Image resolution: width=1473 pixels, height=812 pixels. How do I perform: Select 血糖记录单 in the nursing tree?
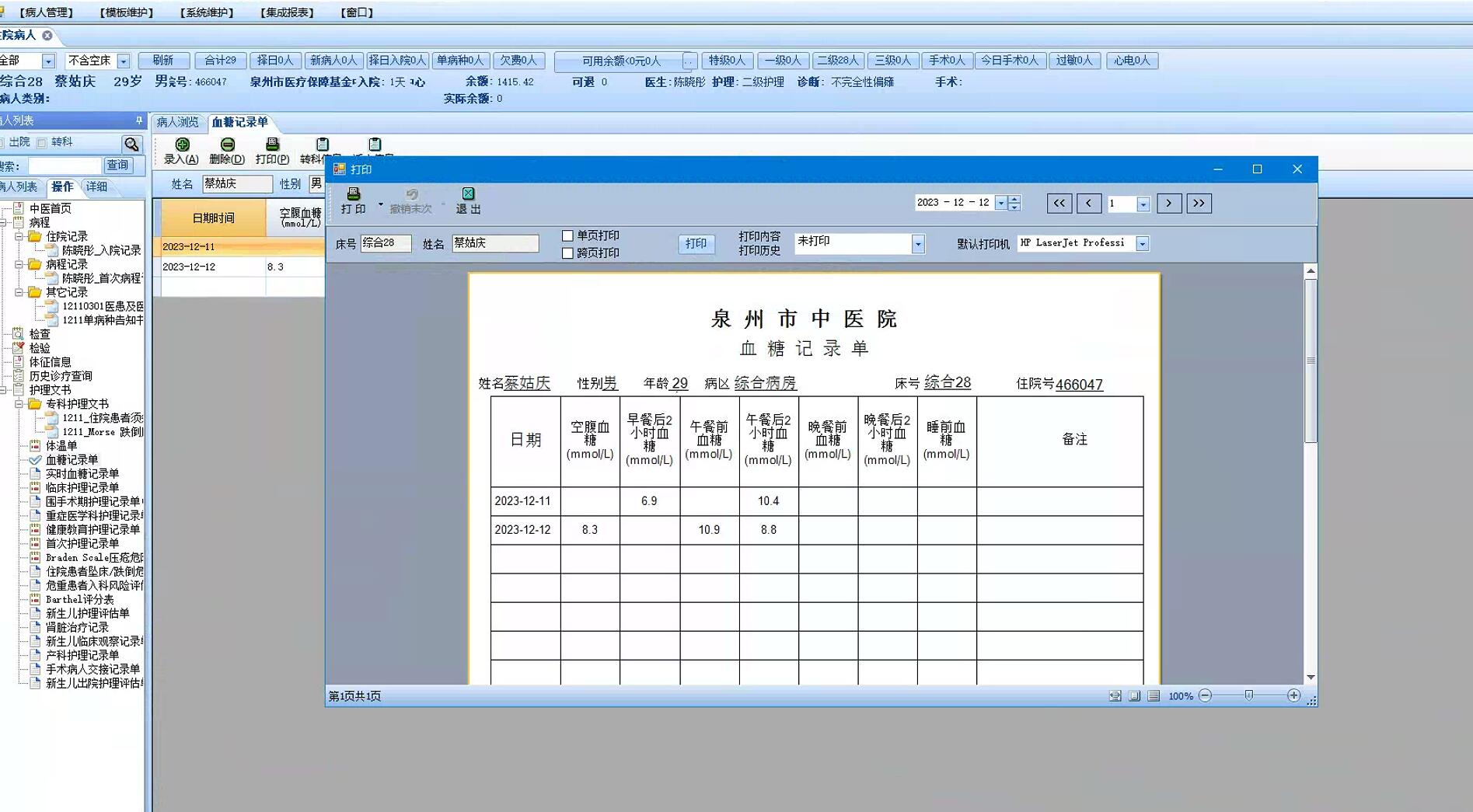pos(72,460)
